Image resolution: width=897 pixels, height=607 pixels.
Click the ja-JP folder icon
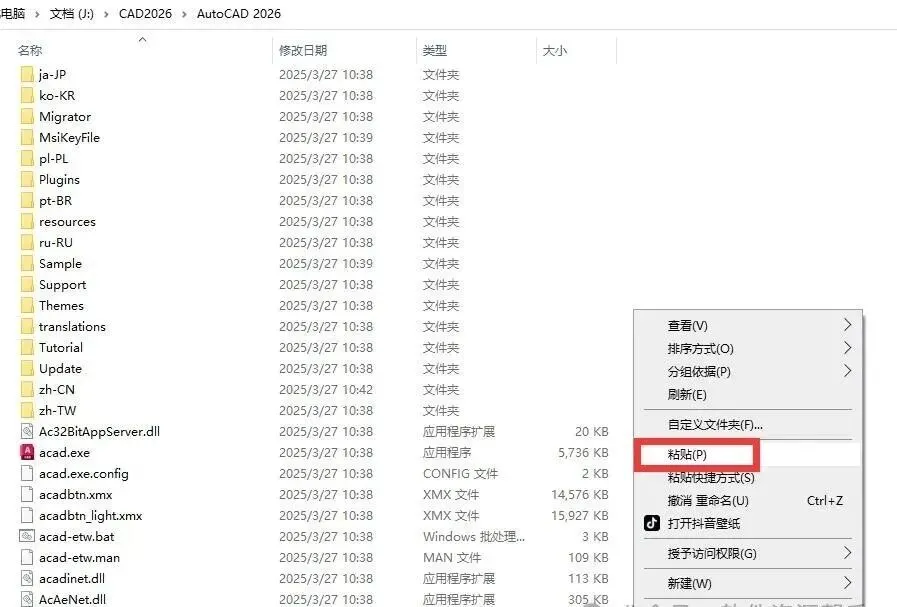pyautogui.click(x=27, y=74)
